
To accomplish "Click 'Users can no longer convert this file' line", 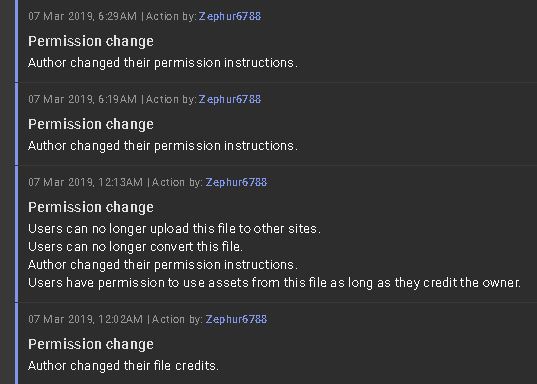I will [x=136, y=247].
